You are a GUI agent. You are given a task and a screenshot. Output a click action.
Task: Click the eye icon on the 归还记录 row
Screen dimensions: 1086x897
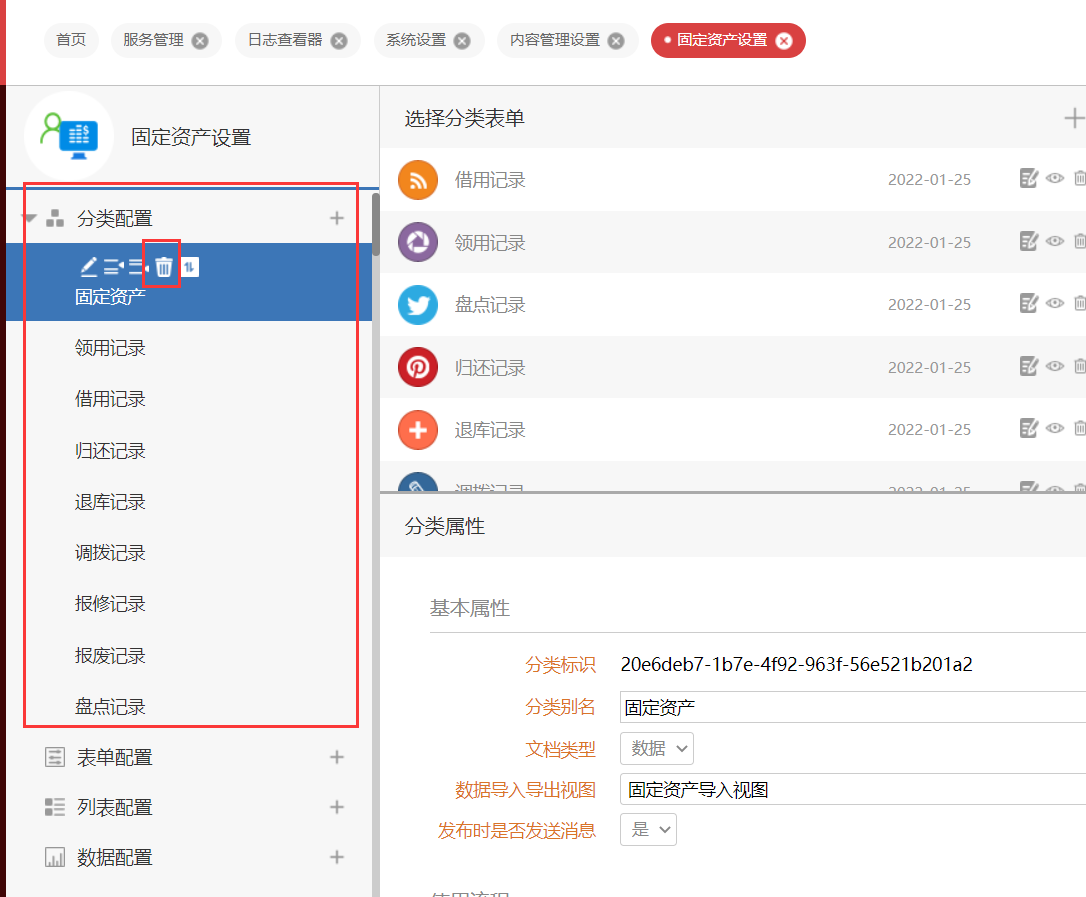pos(1055,366)
